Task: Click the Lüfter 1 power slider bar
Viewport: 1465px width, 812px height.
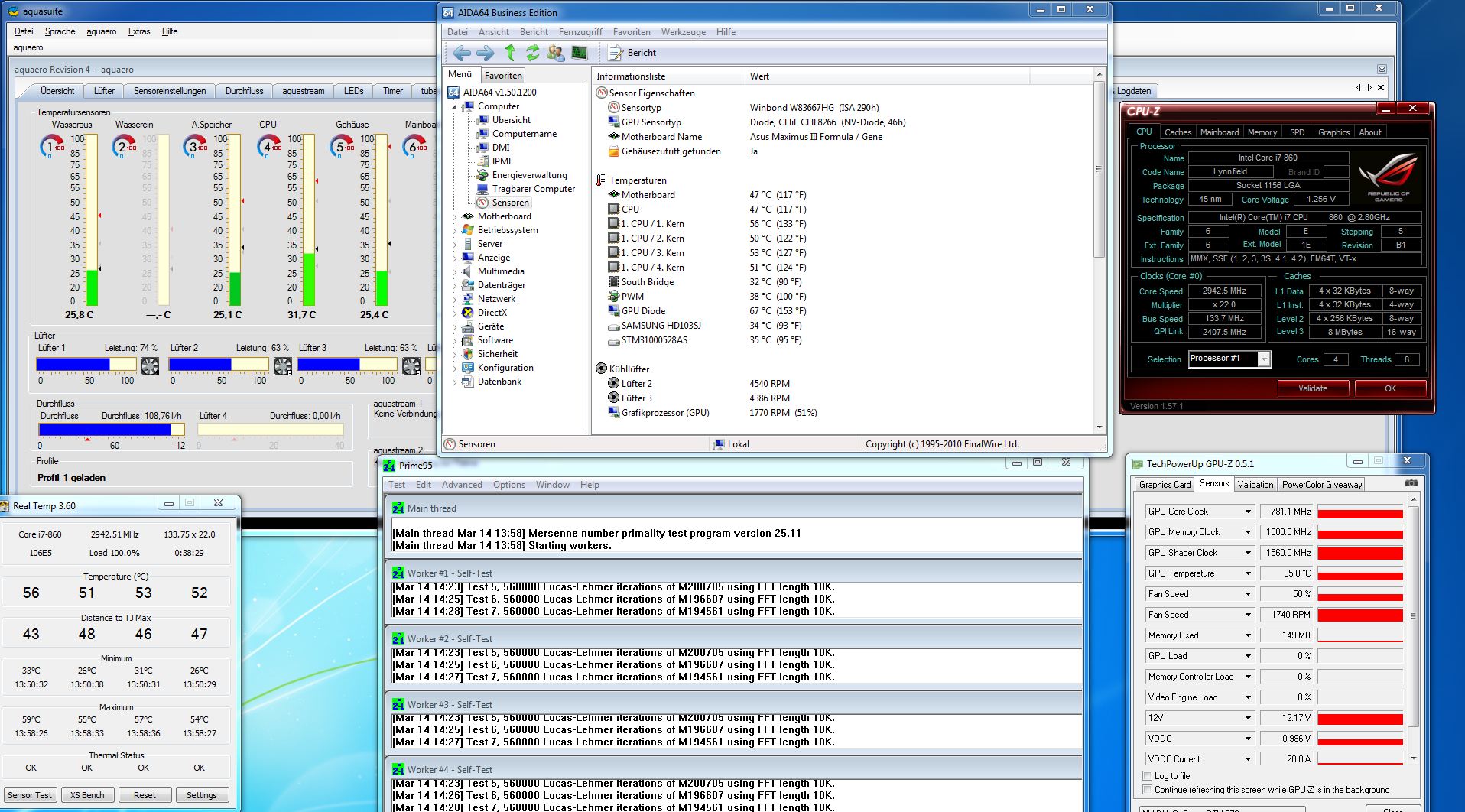Action: pos(86,365)
